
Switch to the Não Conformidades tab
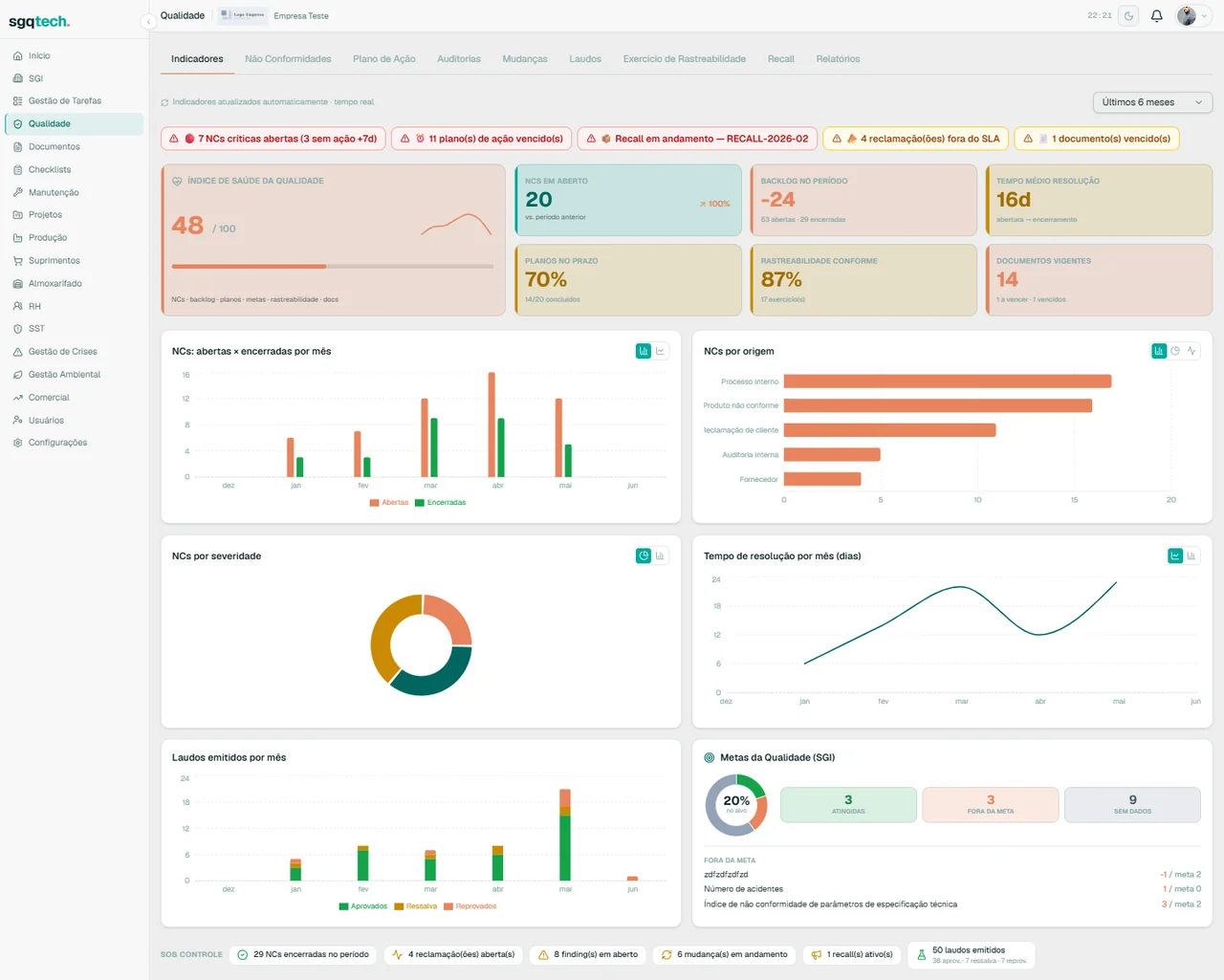coord(288,59)
